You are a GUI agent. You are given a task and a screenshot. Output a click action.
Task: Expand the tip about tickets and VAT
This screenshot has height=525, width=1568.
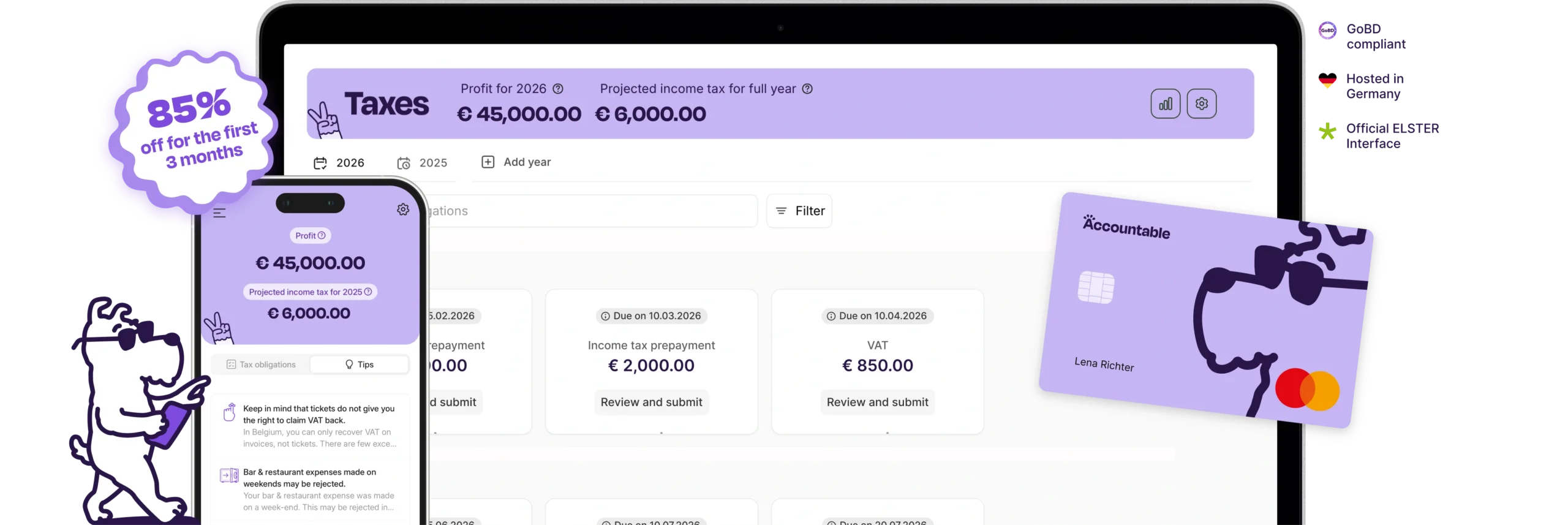pyautogui.click(x=318, y=426)
